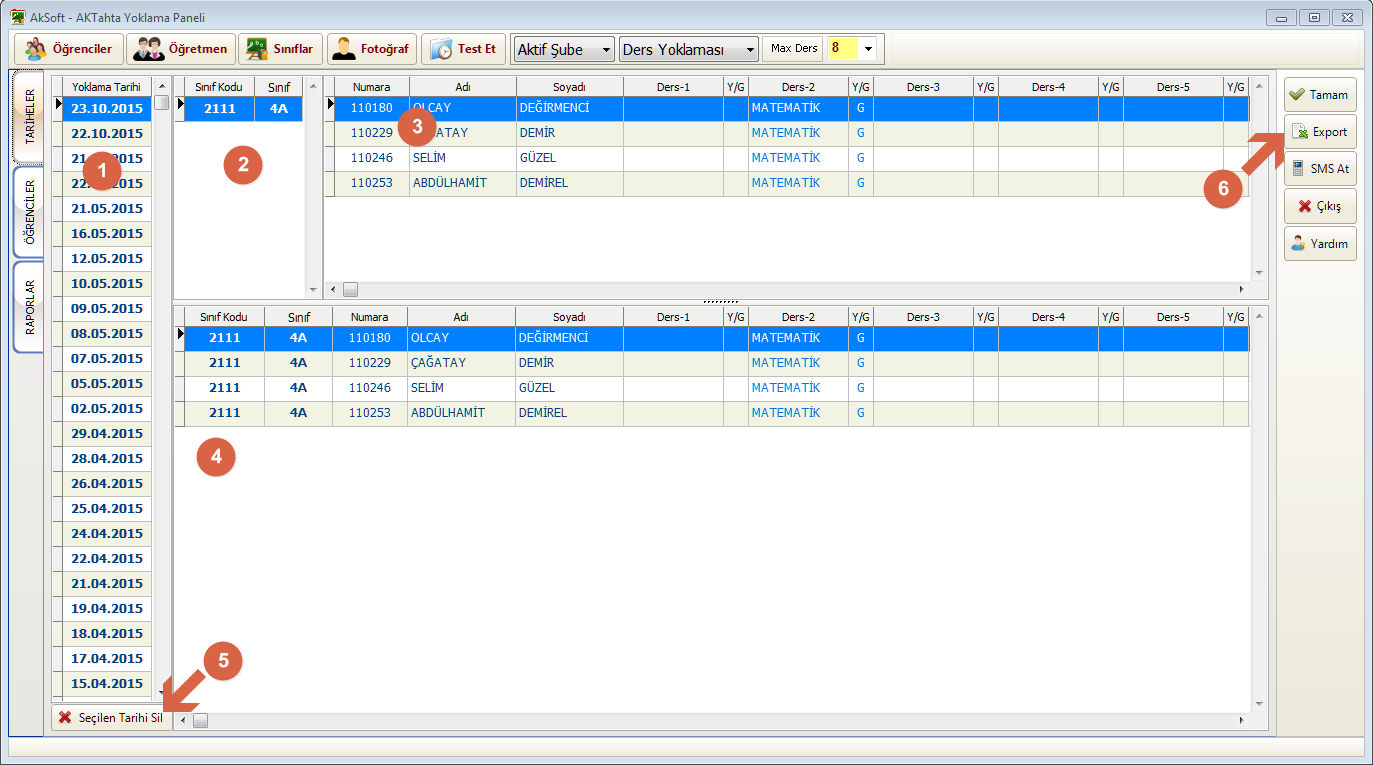This screenshot has width=1373, height=765.
Task: Click the Seçilen Tarihi Sil button
Action: click(x=112, y=717)
